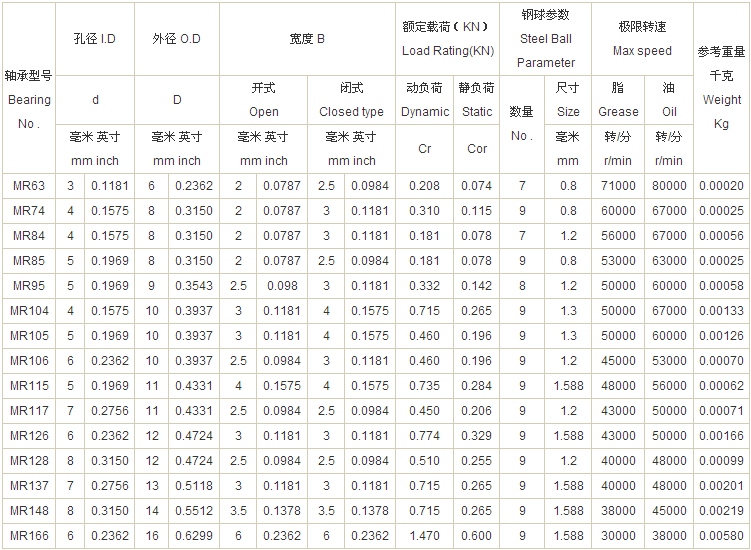The height and width of the screenshot is (550, 751).
Task: Select weight 0.00099 for MR128
Action: pyautogui.click(x=721, y=461)
